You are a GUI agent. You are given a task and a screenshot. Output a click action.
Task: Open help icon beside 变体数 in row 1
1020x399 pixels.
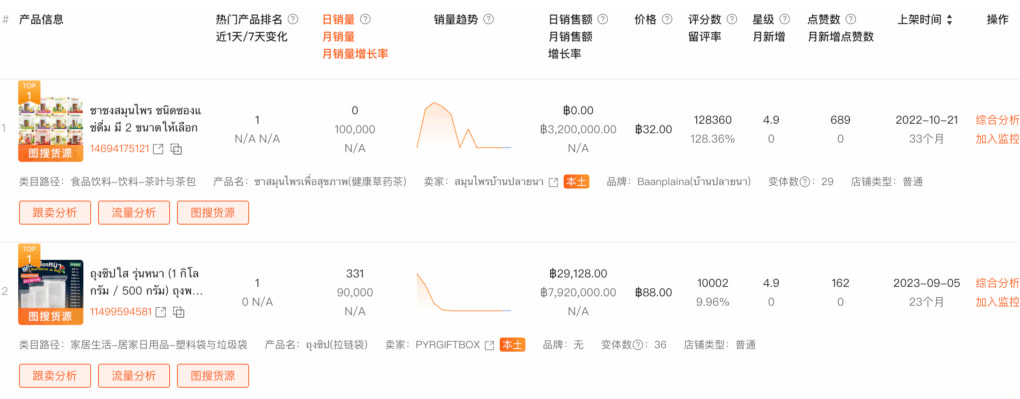click(805, 182)
